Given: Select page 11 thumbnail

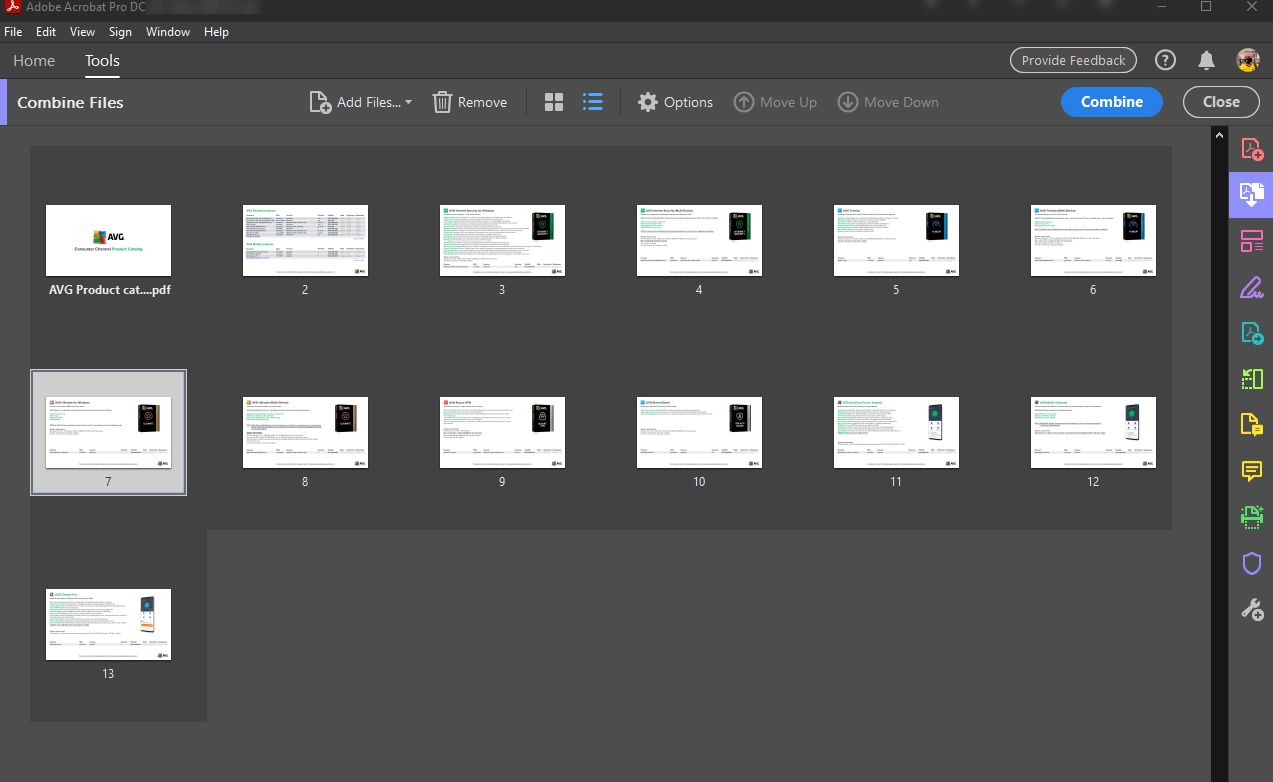Looking at the screenshot, I should tap(896, 432).
